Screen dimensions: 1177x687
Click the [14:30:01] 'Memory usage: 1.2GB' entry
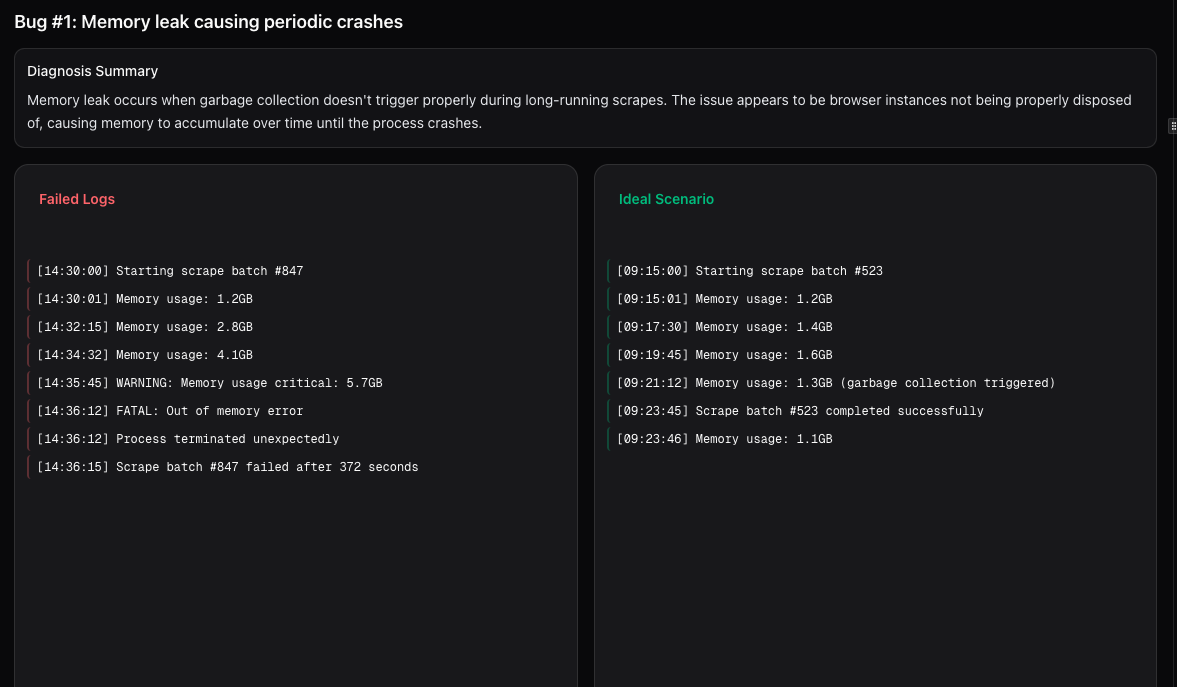pos(145,299)
